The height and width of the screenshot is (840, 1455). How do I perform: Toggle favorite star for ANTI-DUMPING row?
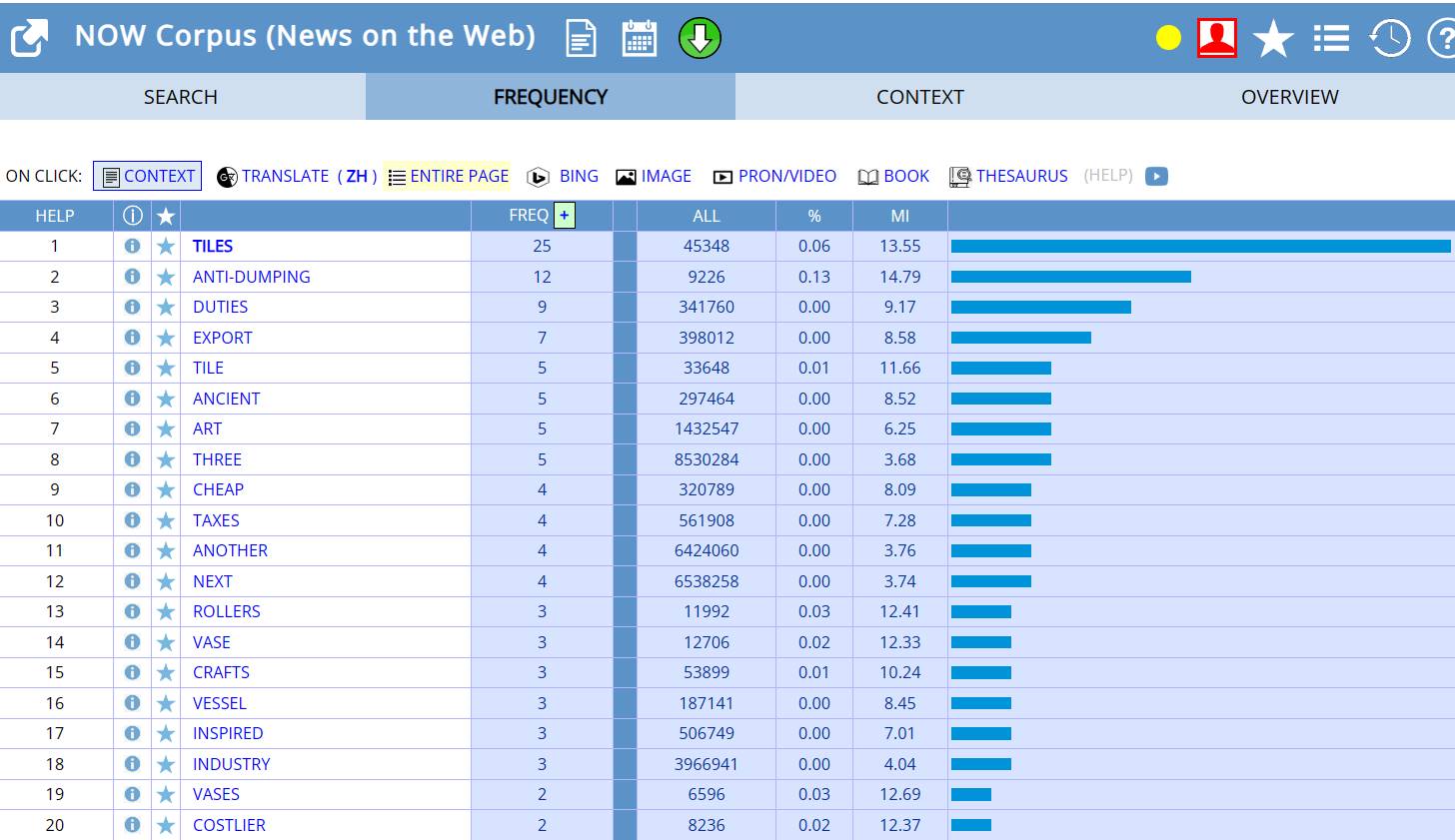[166, 277]
